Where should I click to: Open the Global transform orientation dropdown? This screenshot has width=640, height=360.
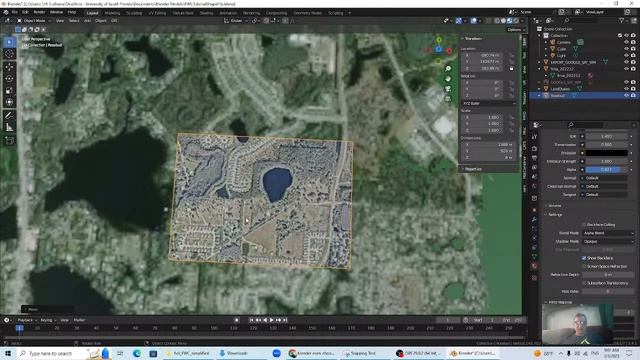(236, 20)
